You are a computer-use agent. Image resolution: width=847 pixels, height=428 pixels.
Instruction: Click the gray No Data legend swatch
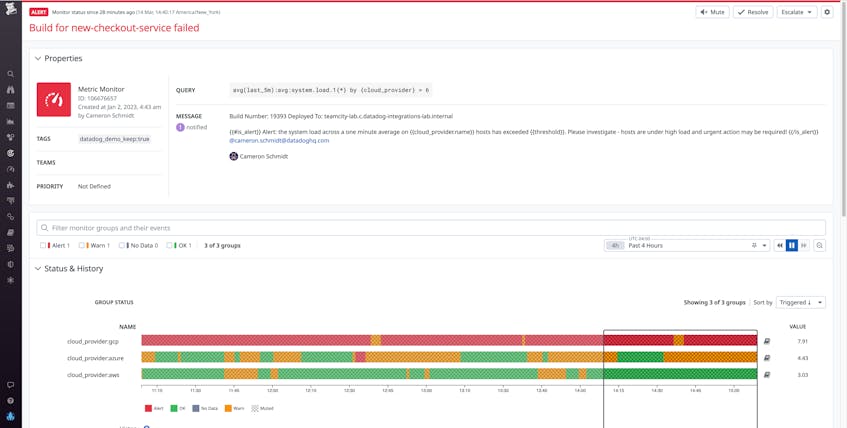196,409
